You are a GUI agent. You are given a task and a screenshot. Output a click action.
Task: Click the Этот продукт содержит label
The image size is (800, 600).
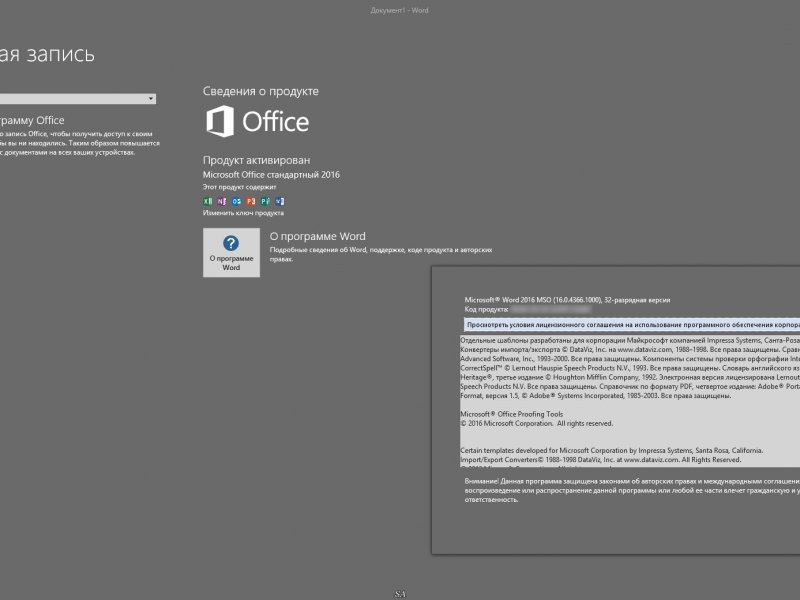point(239,187)
